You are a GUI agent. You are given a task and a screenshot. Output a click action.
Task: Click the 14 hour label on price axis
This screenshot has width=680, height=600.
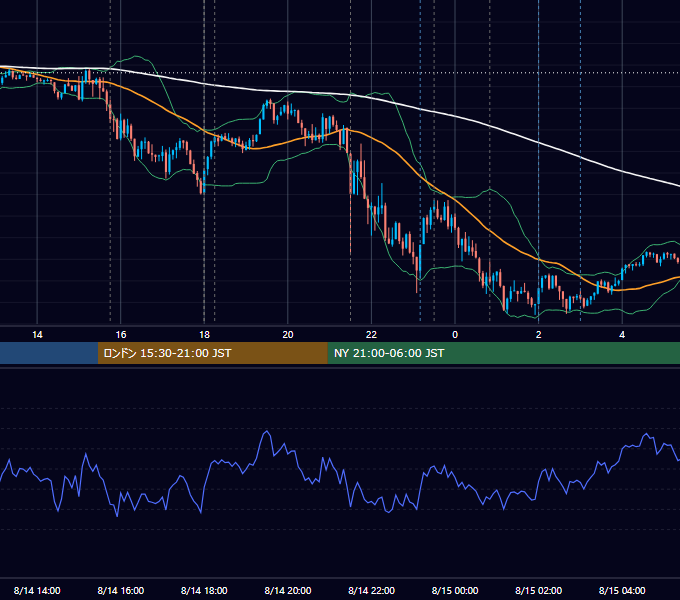point(37,335)
